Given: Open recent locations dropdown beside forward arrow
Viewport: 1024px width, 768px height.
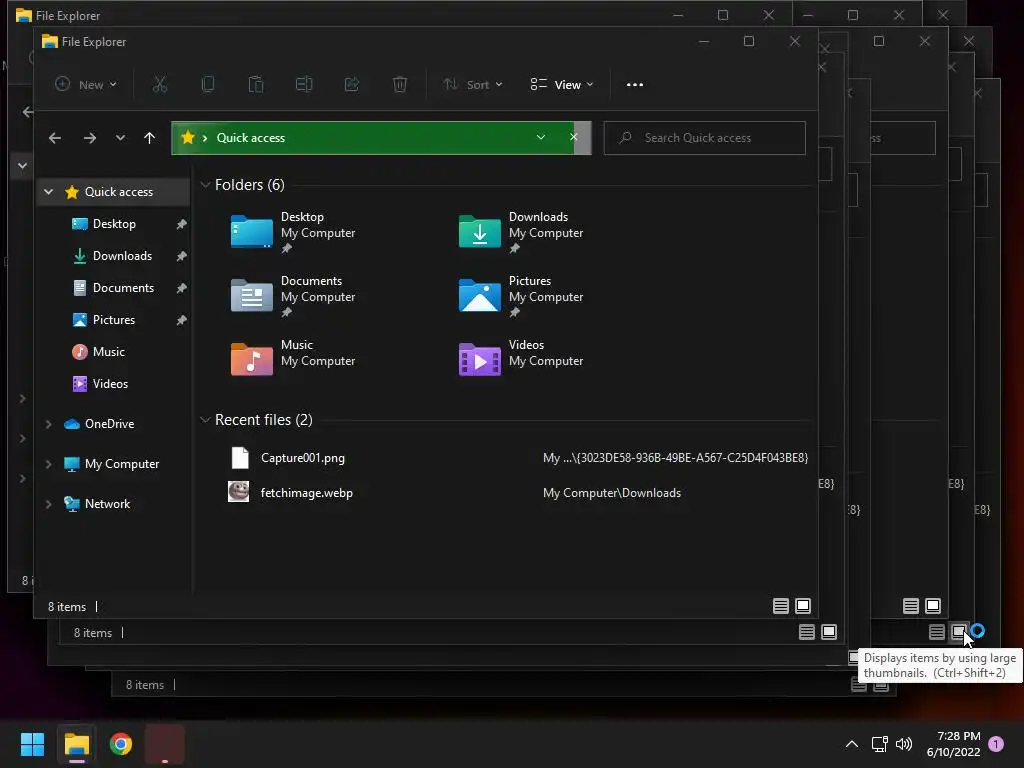Looking at the screenshot, I should (120, 138).
